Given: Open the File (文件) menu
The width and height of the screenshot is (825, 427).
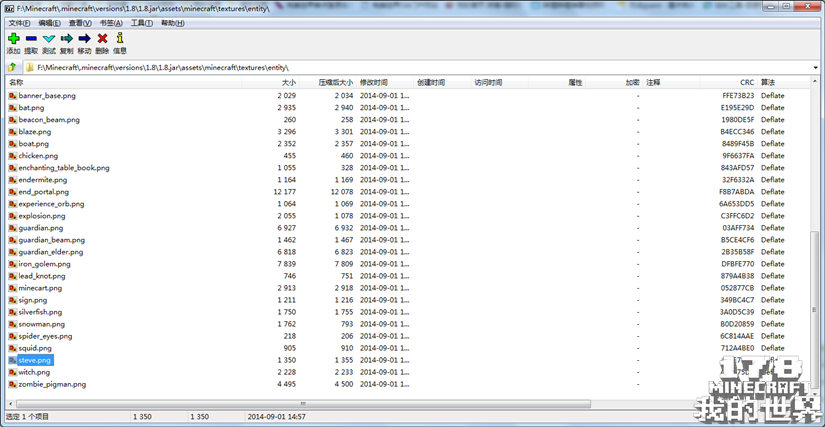Looking at the screenshot, I should 19,23.
